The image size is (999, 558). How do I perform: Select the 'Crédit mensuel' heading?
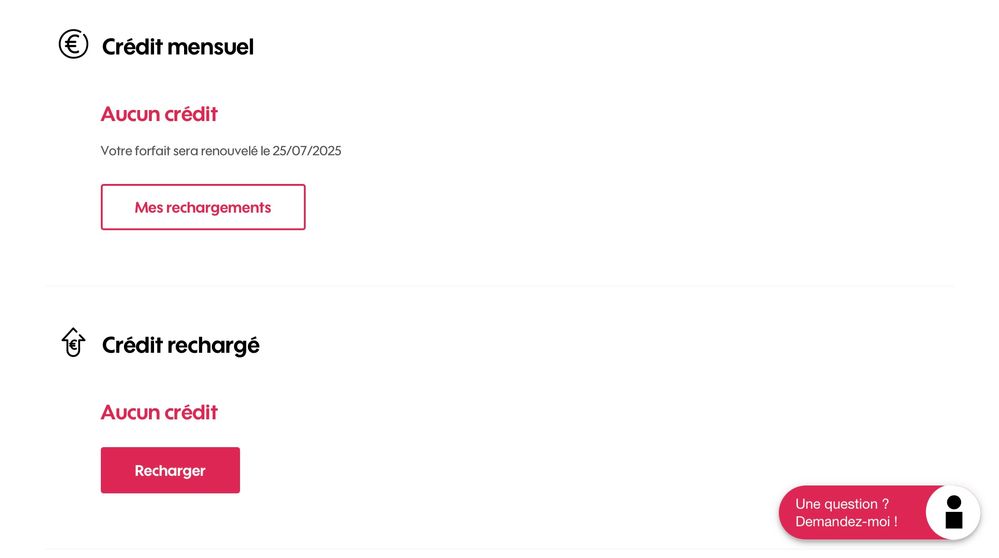tap(178, 46)
